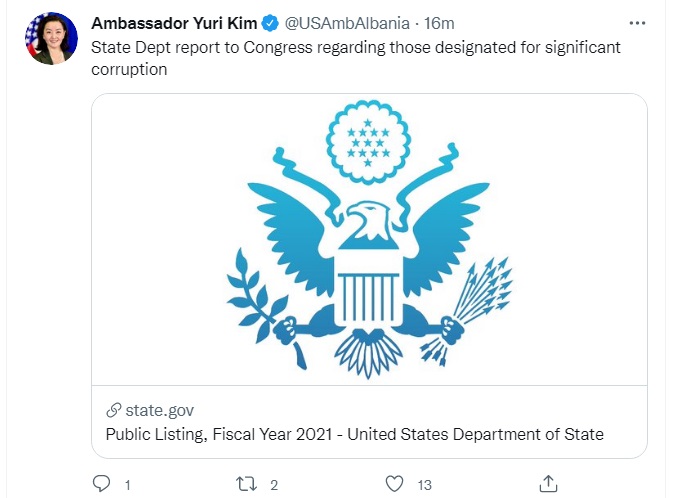
Task: Click the blue verified badge
Action: 270,23
